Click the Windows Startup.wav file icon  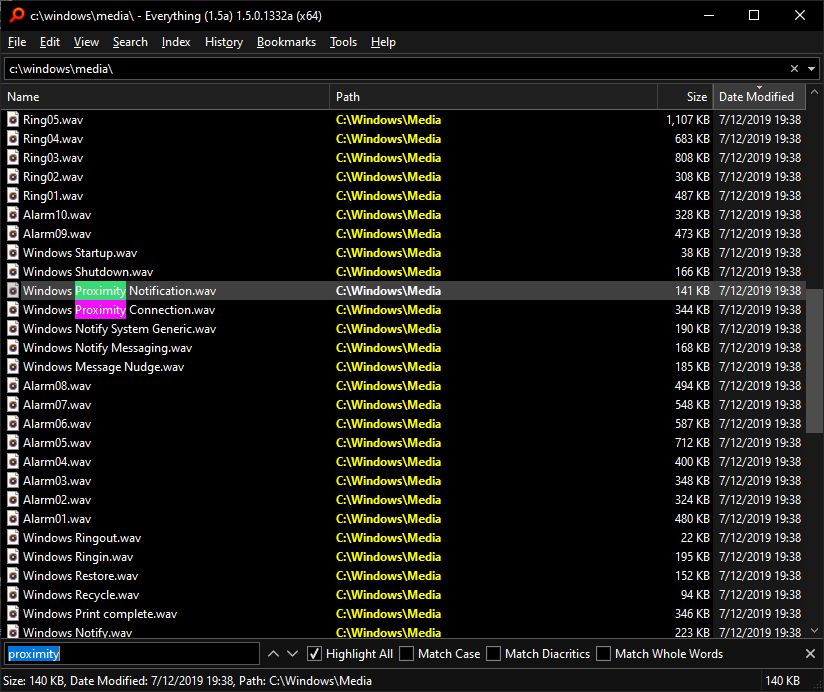[x=13, y=253]
